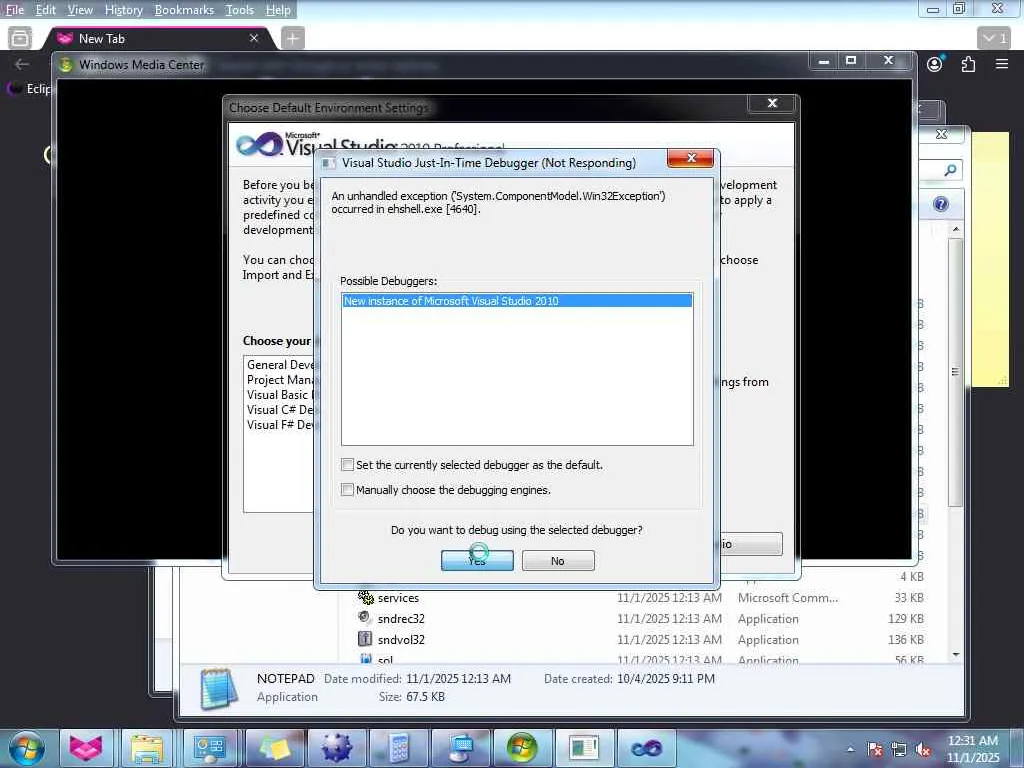Click the Just-In-Time Debugger title icon
Viewport: 1024px width, 768px height.
click(x=328, y=163)
